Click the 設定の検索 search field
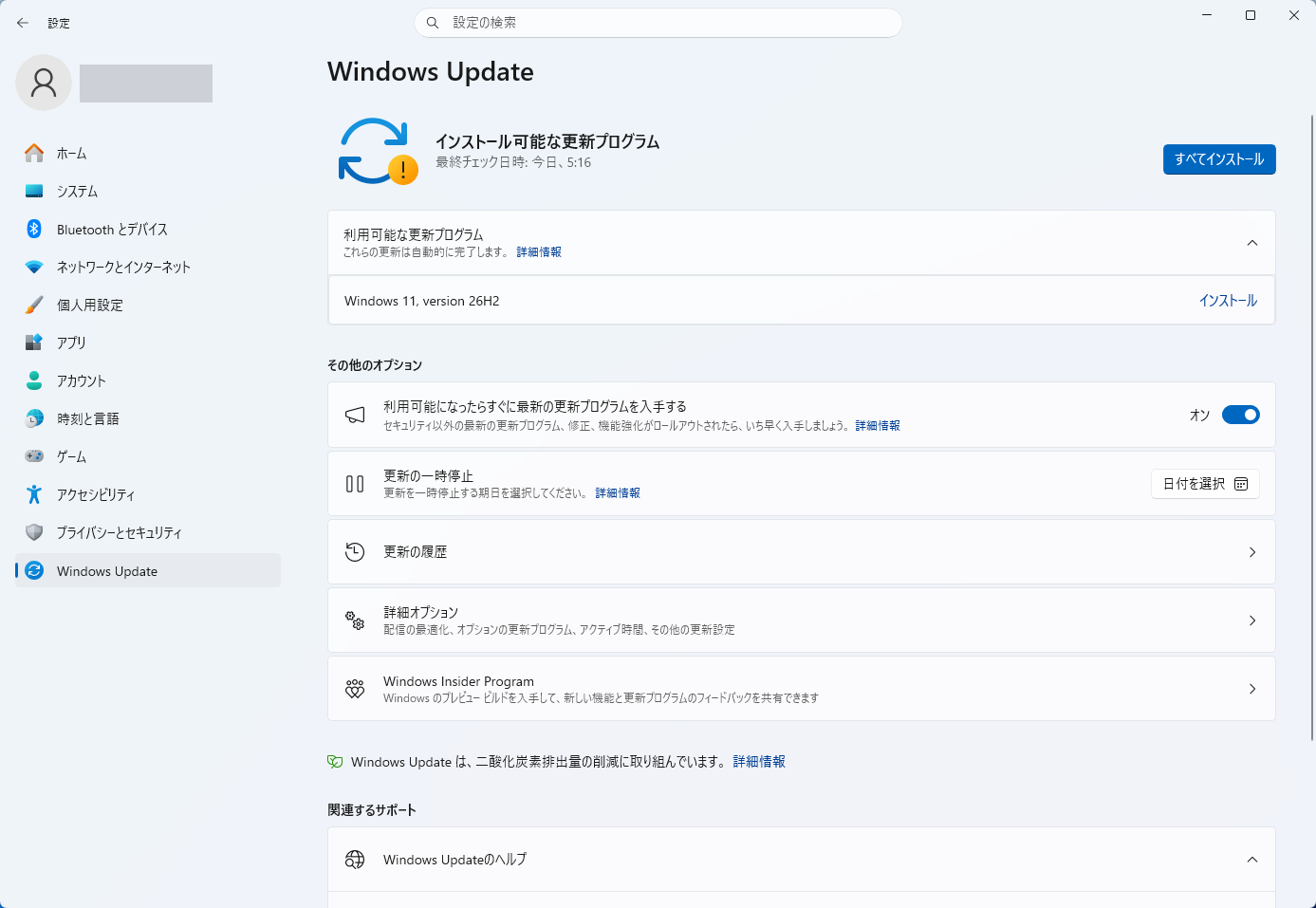Screen dimensions: 1316x908 tap(658, 23)
